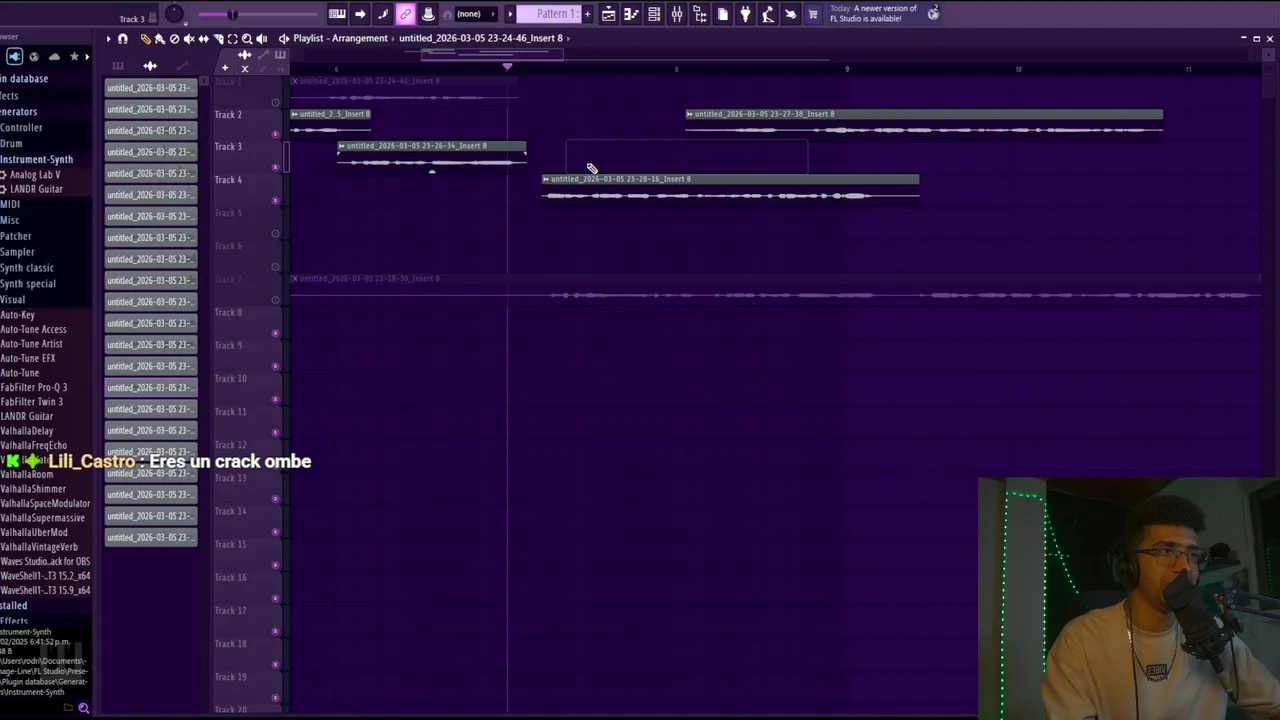Click the plus icon above track headers
Image resolution: width=1280 pixels, height=720 pixels.
225,68
